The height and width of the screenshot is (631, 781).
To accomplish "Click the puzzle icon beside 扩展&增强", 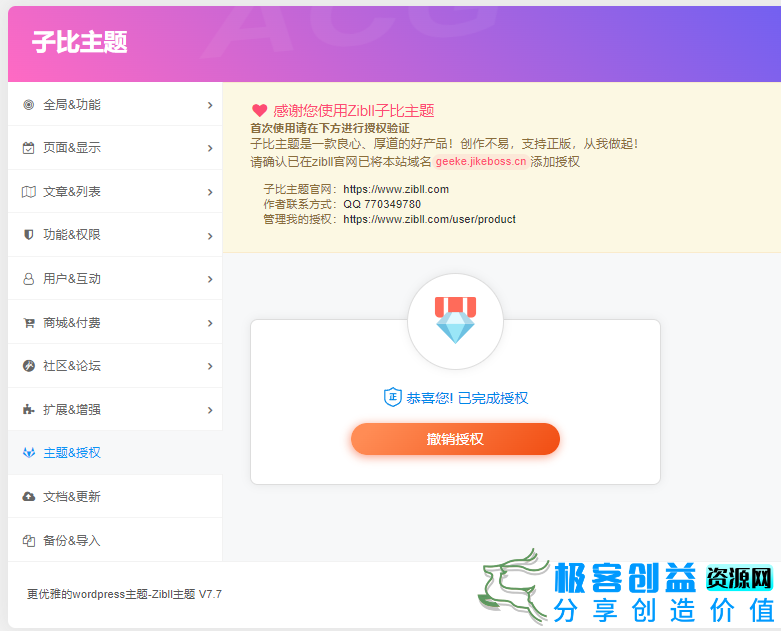I will point(29,410).
